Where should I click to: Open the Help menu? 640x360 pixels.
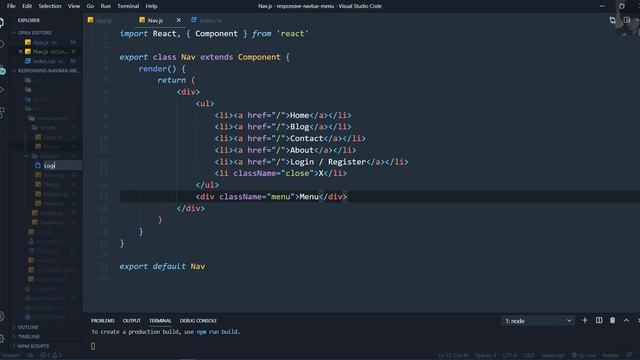pos(151,6)
